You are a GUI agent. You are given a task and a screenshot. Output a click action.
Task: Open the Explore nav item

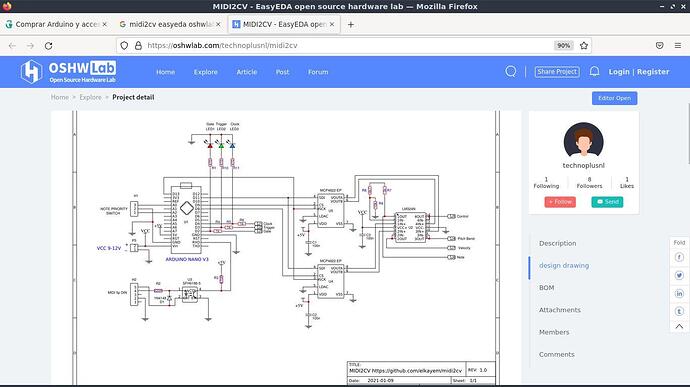[x=206, y=72]
